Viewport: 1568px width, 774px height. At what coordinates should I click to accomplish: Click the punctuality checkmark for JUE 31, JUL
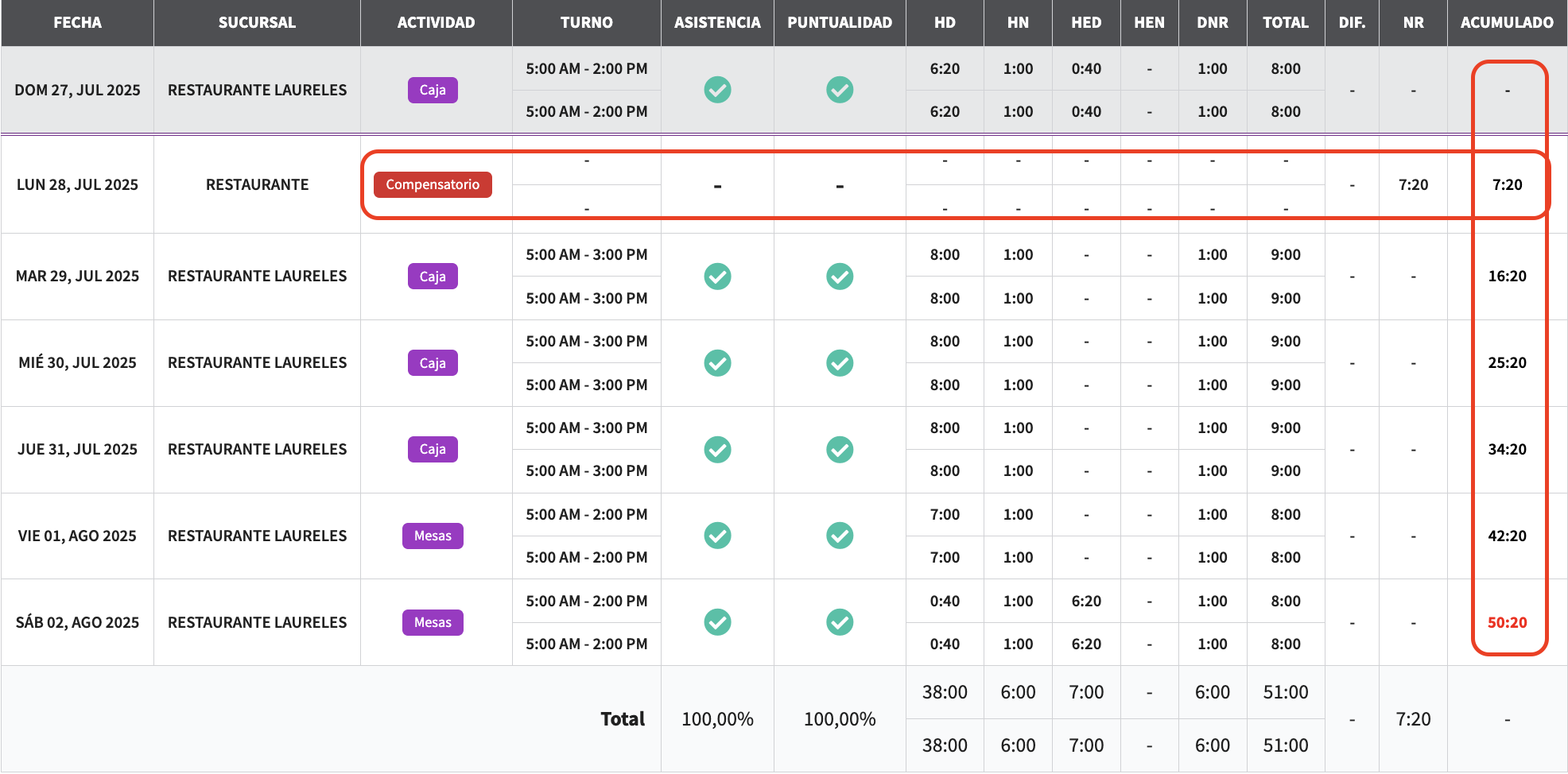840,450
